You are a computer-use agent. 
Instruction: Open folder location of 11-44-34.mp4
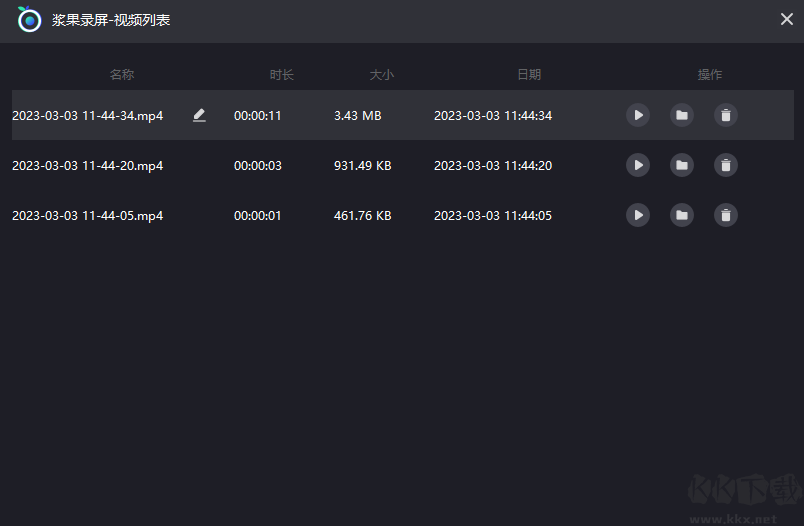point(682,115)
